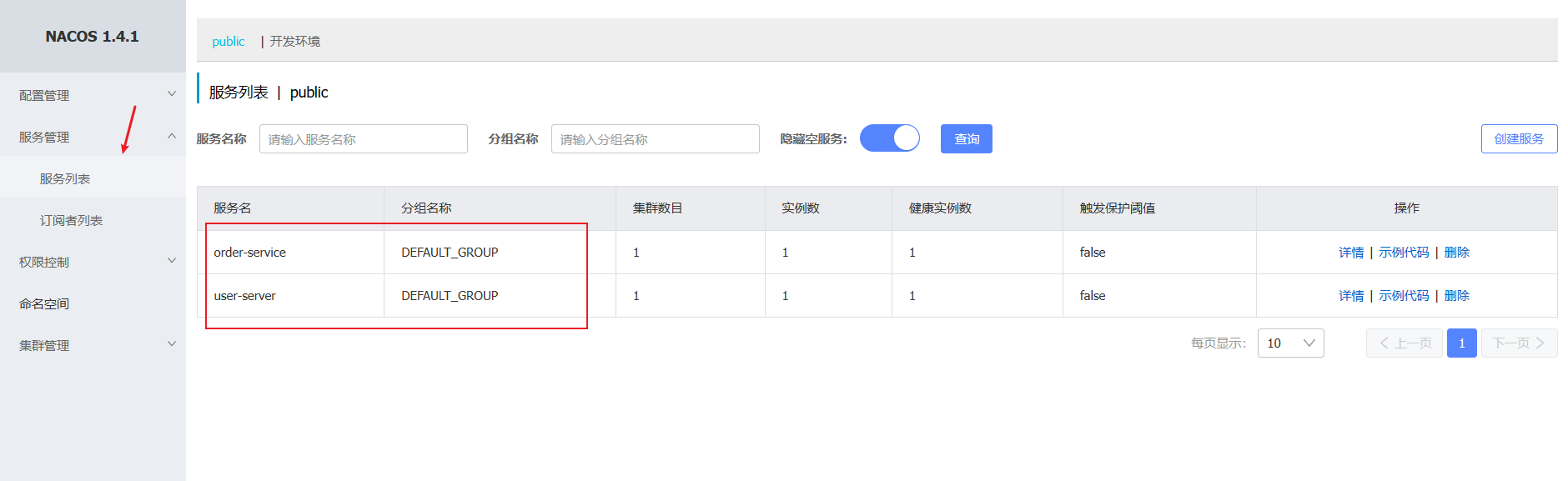
Task: Open the 每页显示 page size dropdown
Action: [1290, 343]
